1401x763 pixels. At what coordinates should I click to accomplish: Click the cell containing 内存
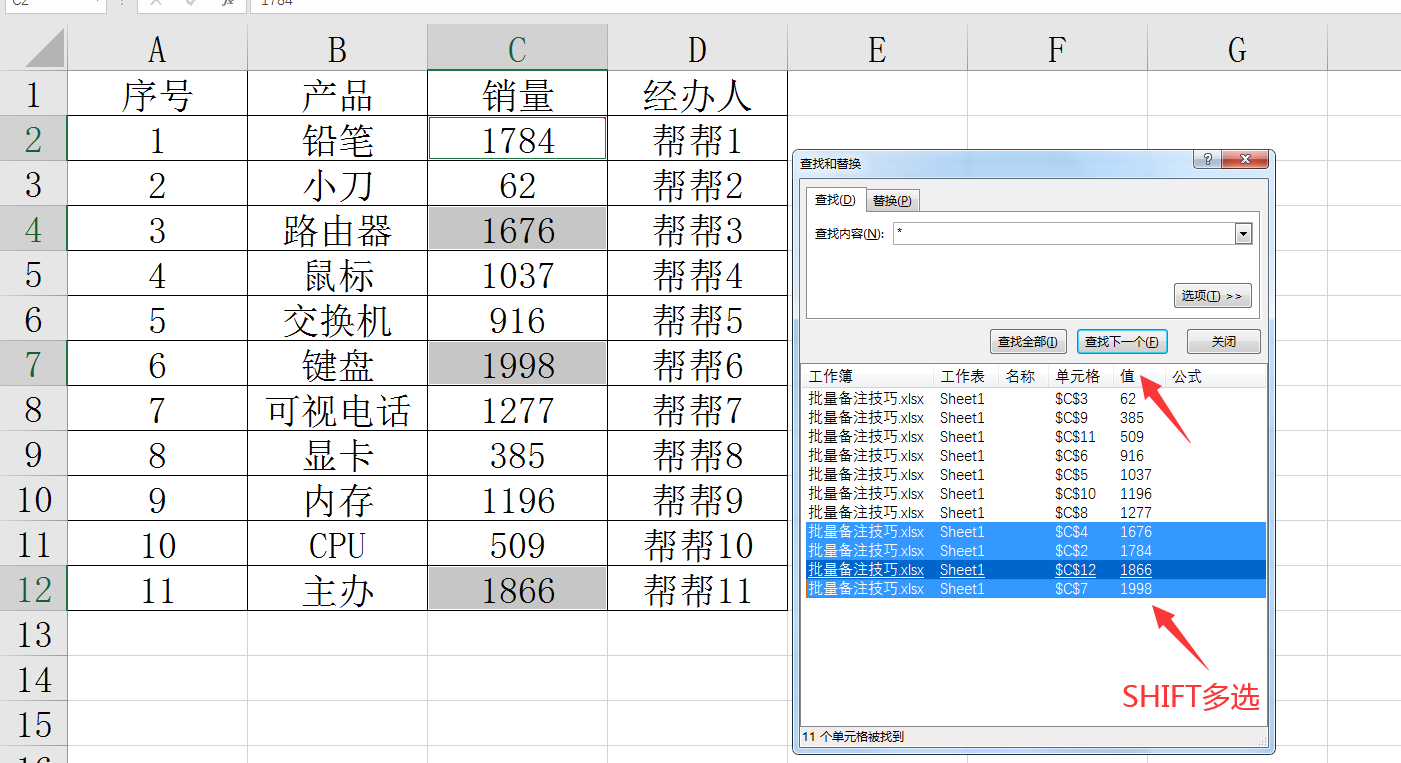(337, 498)
